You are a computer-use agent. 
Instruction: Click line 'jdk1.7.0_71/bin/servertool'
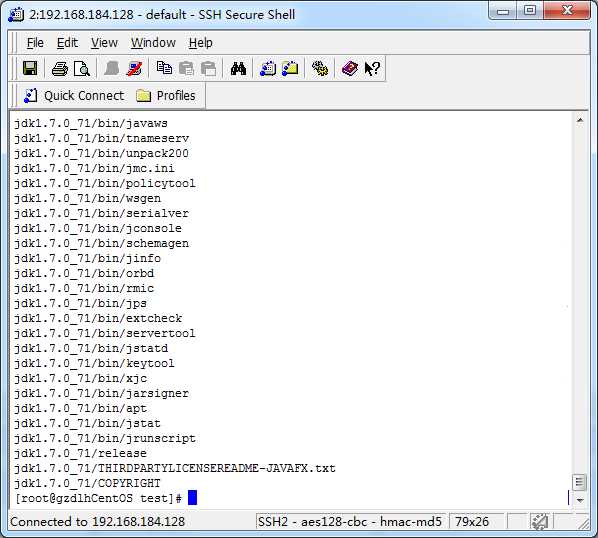105,333
